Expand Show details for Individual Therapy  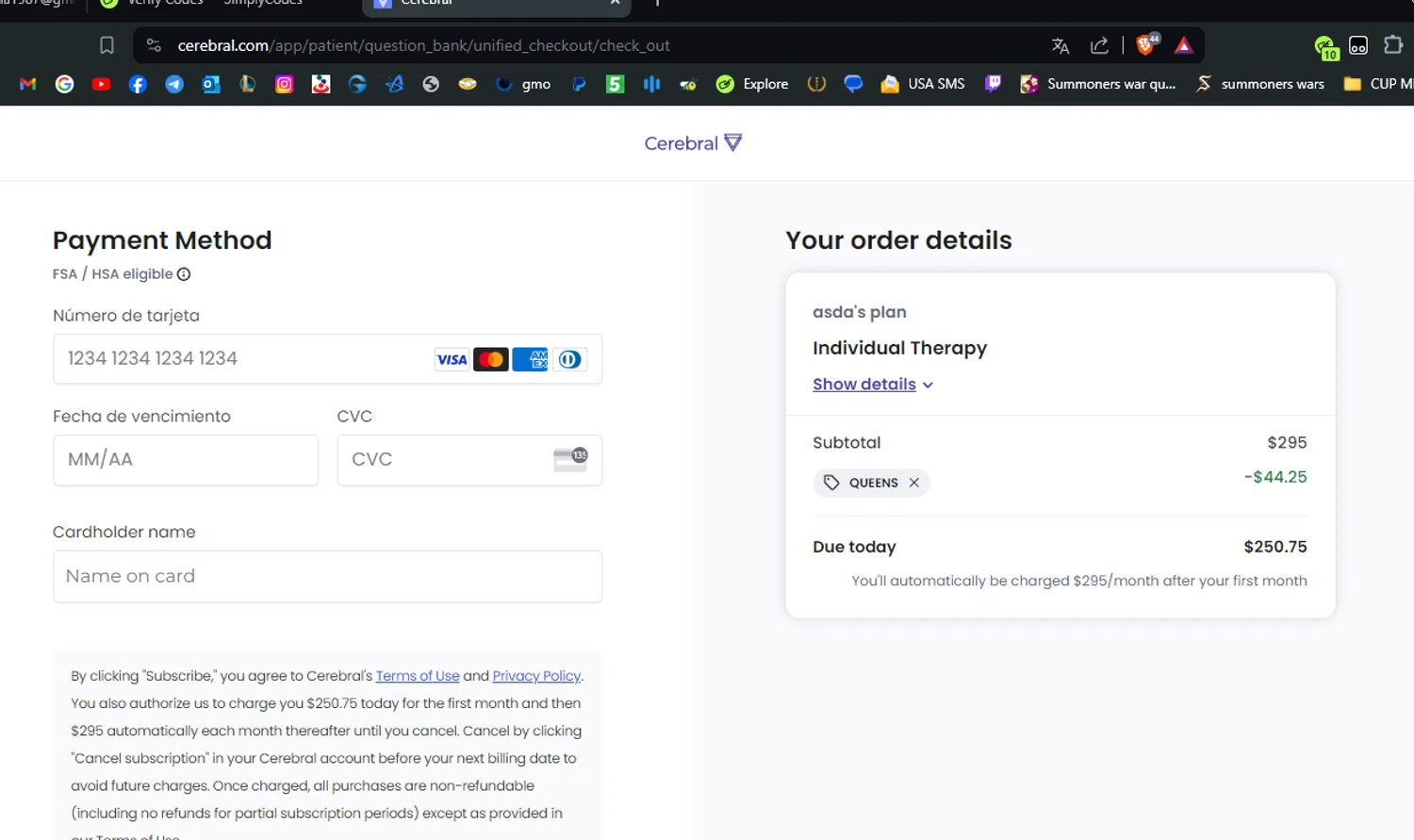coord(873,385)
